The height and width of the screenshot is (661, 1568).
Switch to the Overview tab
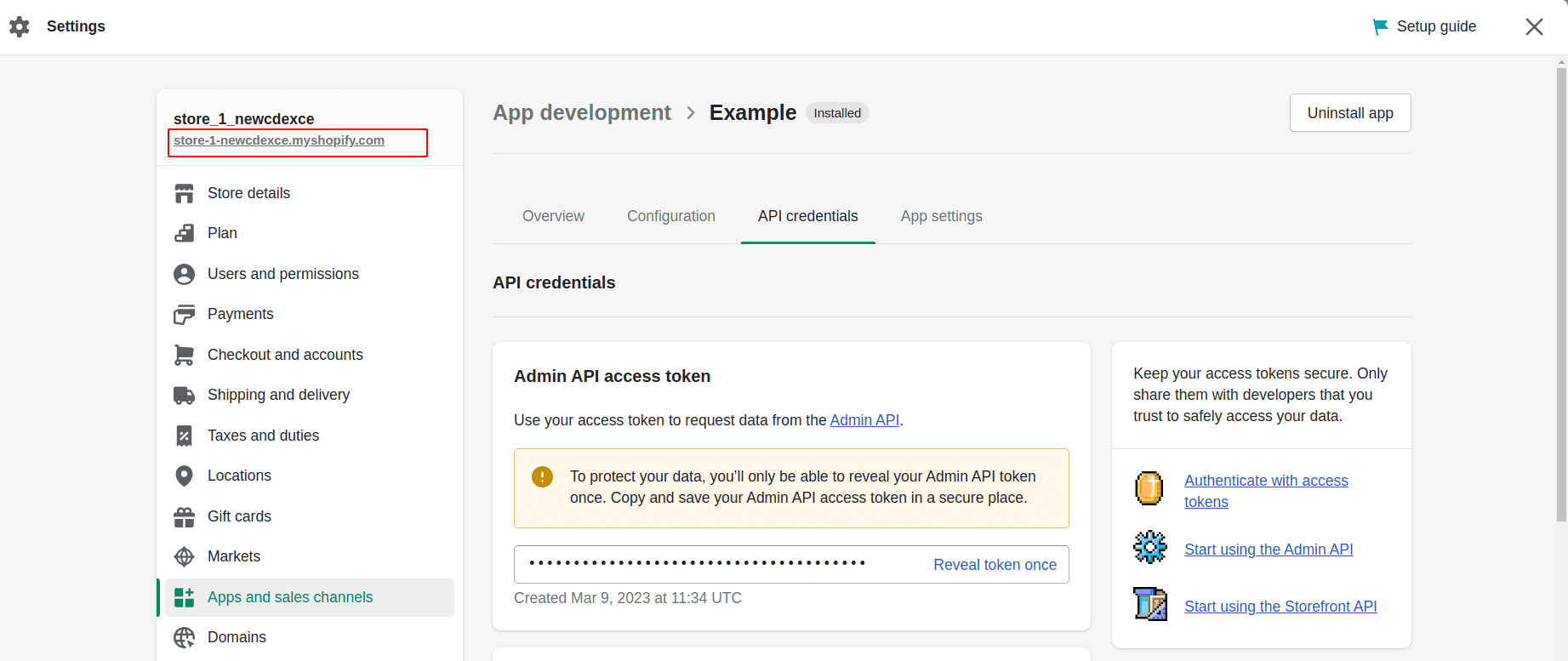pyautogui.click(x=553, y=216)
